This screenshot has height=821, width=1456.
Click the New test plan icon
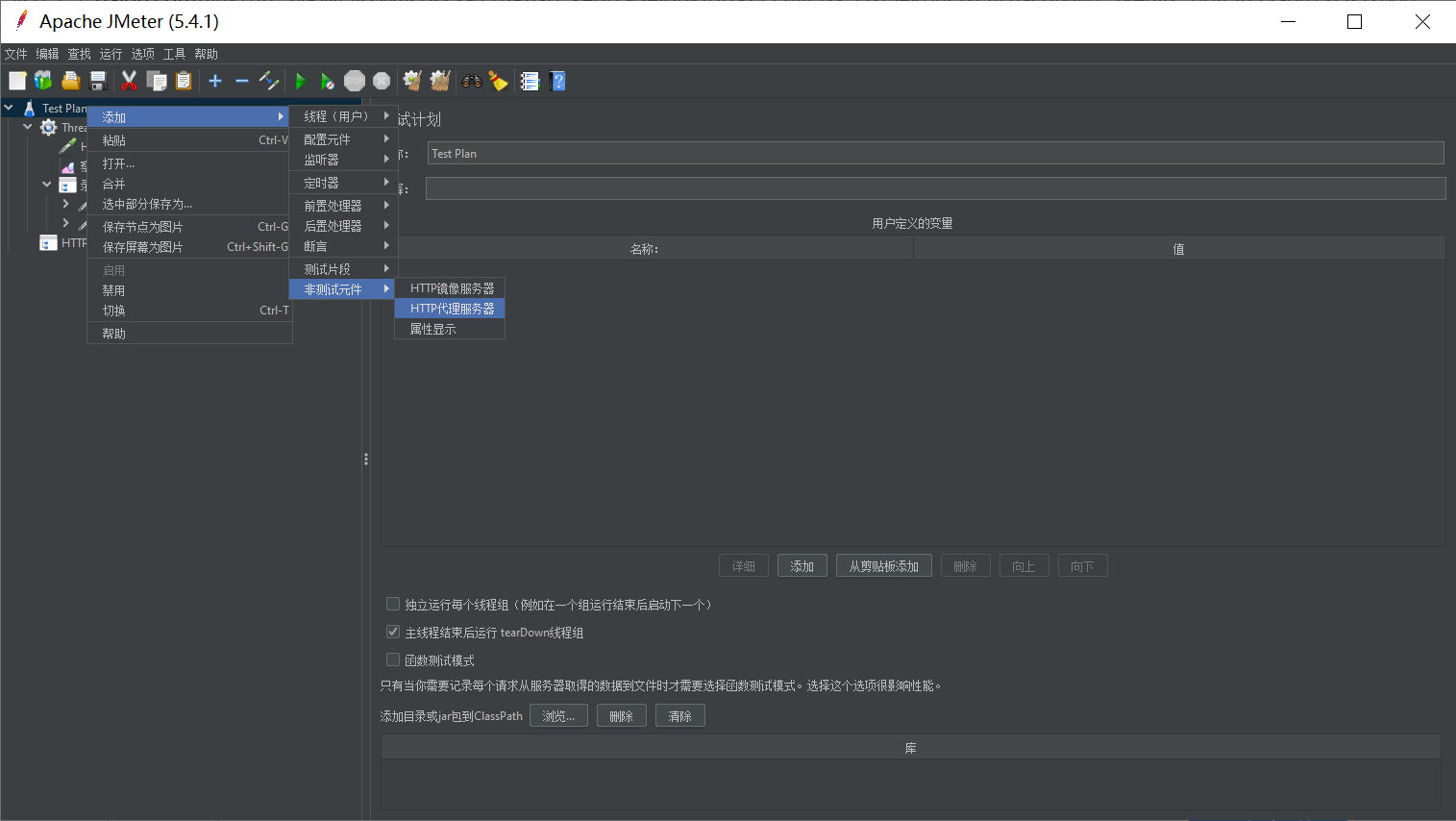(x=17, y=81)
